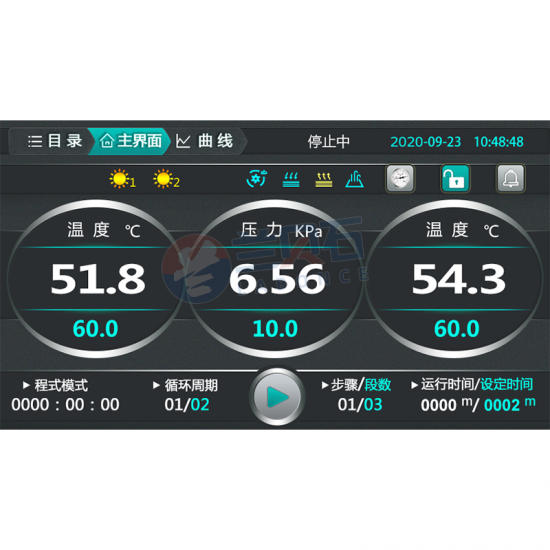Viewport: 550px width, 550px height.
Task: Select the cyan heating element icon
Action: [291, 179]
